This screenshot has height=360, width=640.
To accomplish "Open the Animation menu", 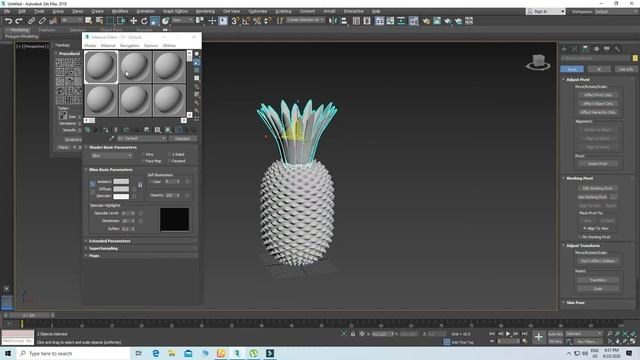I will (145, 11).
